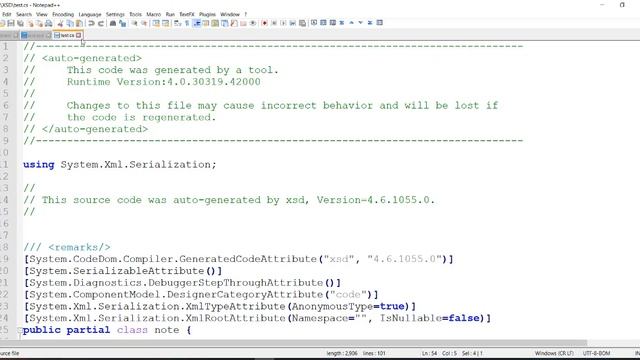Toggle synchronized vertical scrolling
The image size is (640, 360).
156,23
